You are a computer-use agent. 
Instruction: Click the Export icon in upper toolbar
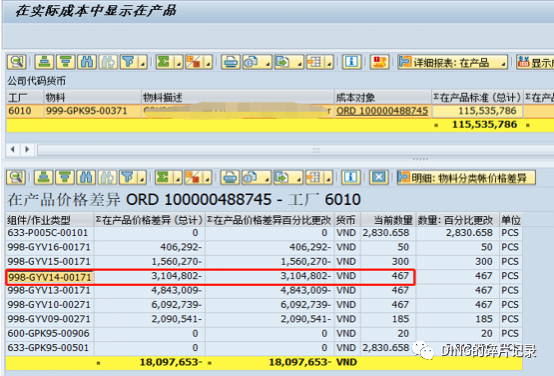pyautogui.click(x=283, y=62)
